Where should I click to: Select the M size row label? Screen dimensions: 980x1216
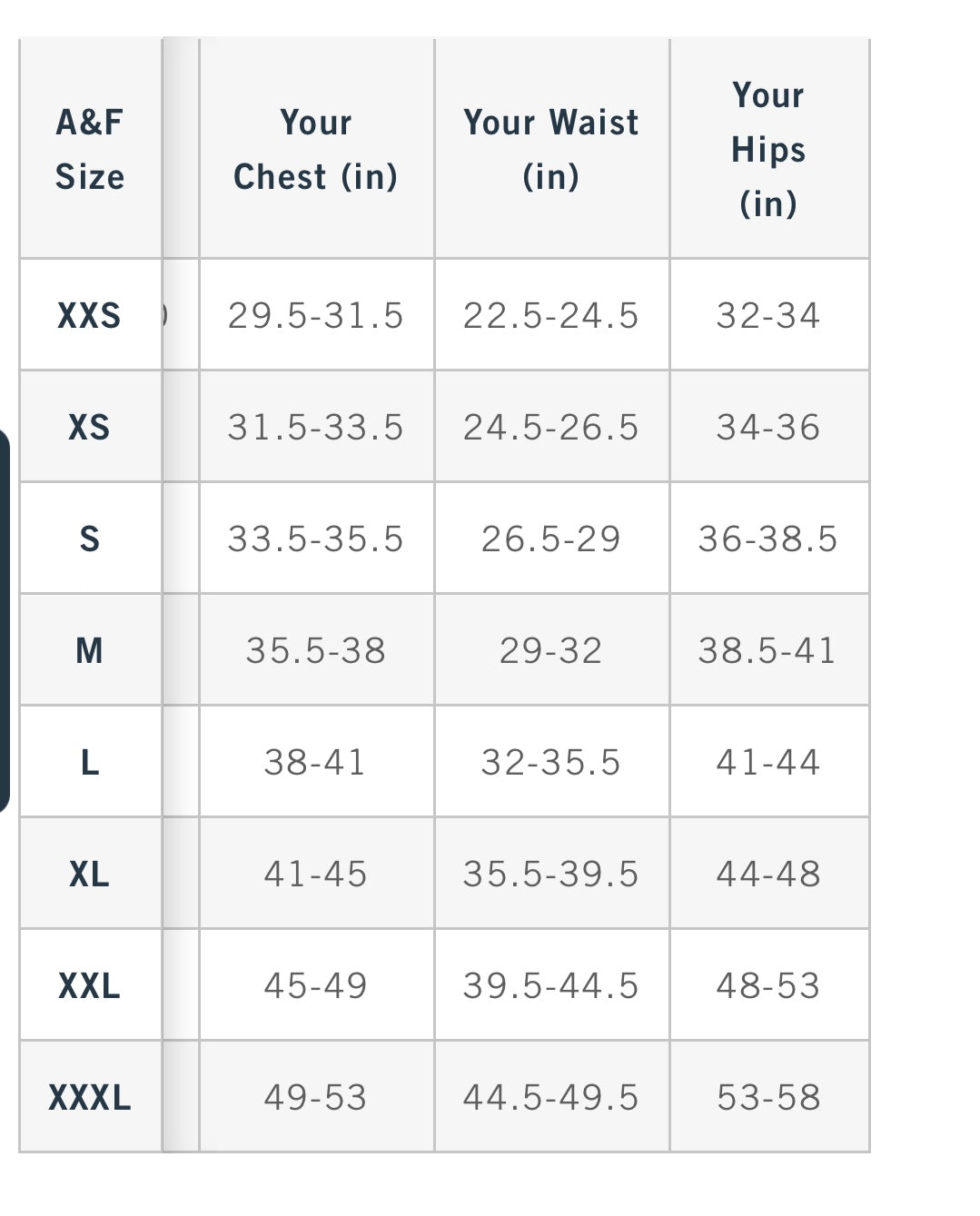[x=89, y=650]
